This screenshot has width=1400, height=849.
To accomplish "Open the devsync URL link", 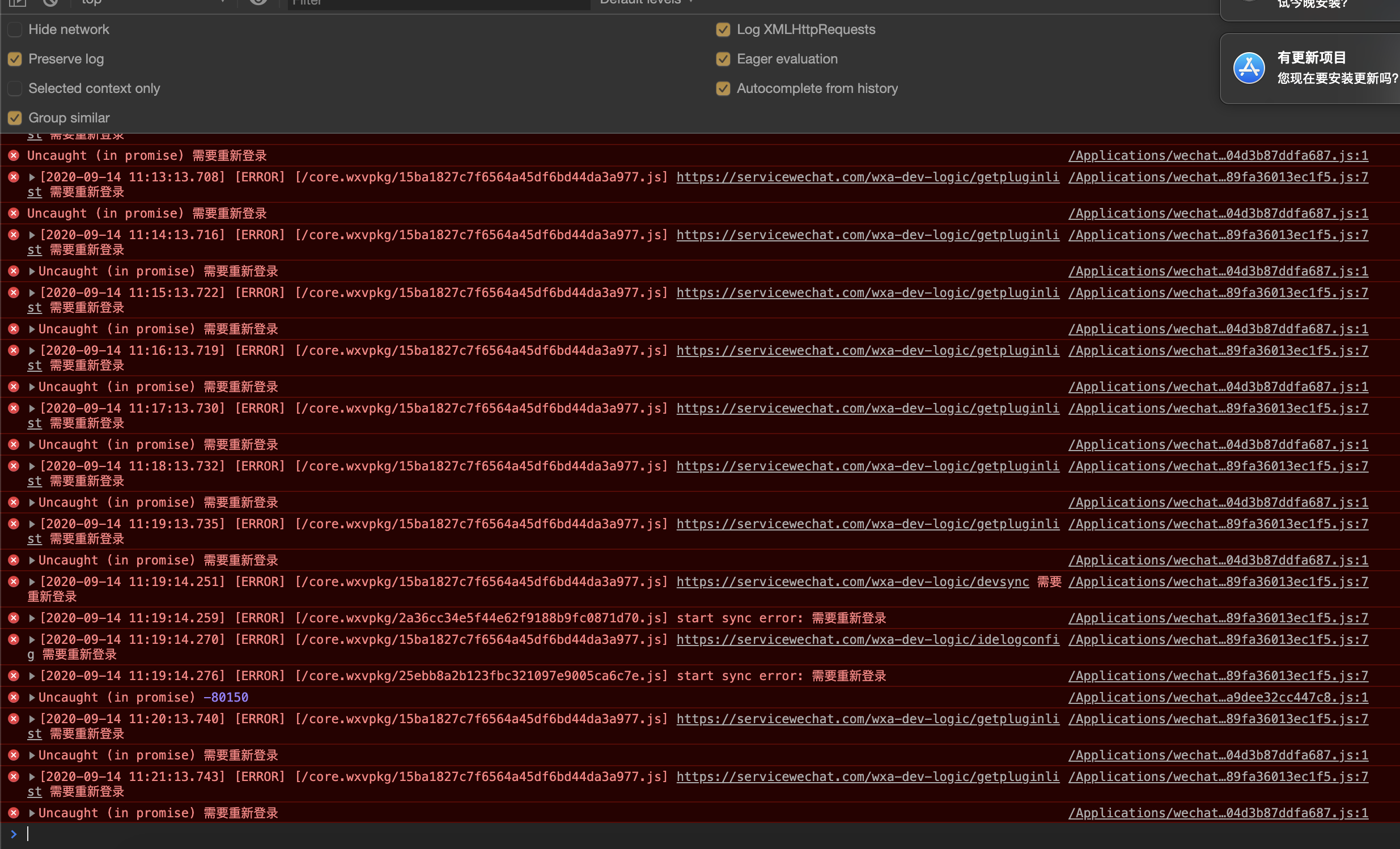I will pyautogui.click(x=852, y=581).
